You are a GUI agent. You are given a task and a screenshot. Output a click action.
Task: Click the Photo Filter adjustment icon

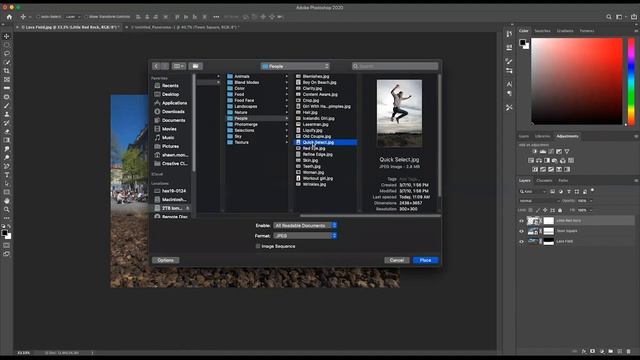[x=555, y=160]
